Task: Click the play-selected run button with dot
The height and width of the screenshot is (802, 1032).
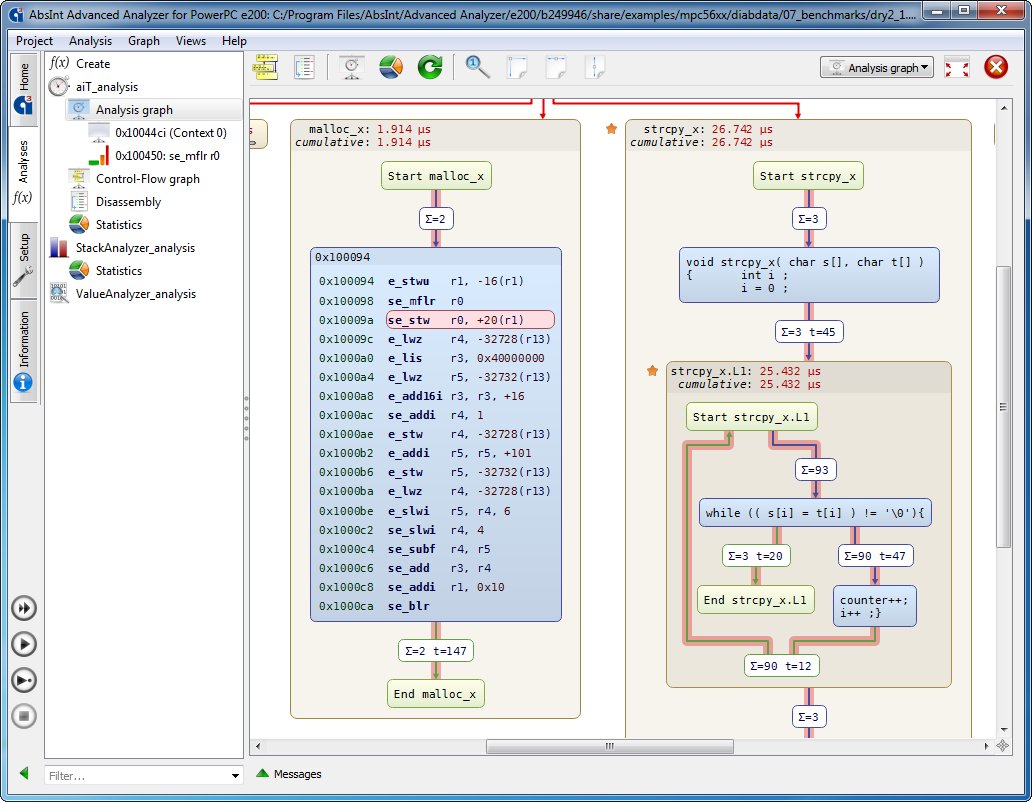Action: (24, 680)
